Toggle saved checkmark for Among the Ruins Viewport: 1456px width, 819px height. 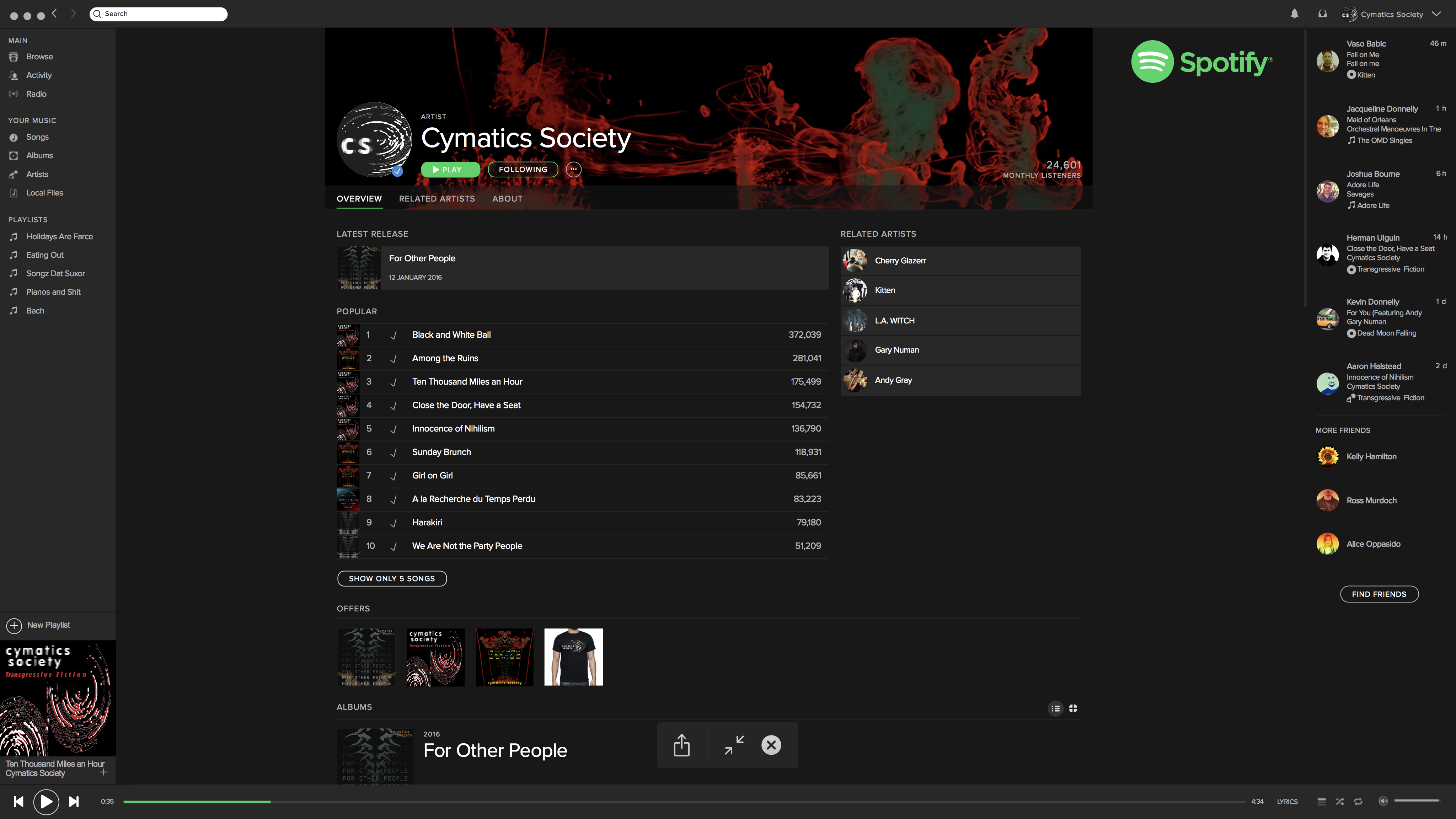[x=394, y=358]
